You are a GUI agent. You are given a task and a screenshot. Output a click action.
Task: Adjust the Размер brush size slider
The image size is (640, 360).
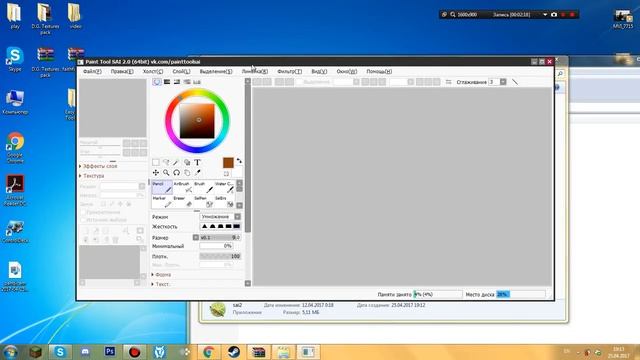[x=220, y=238]
